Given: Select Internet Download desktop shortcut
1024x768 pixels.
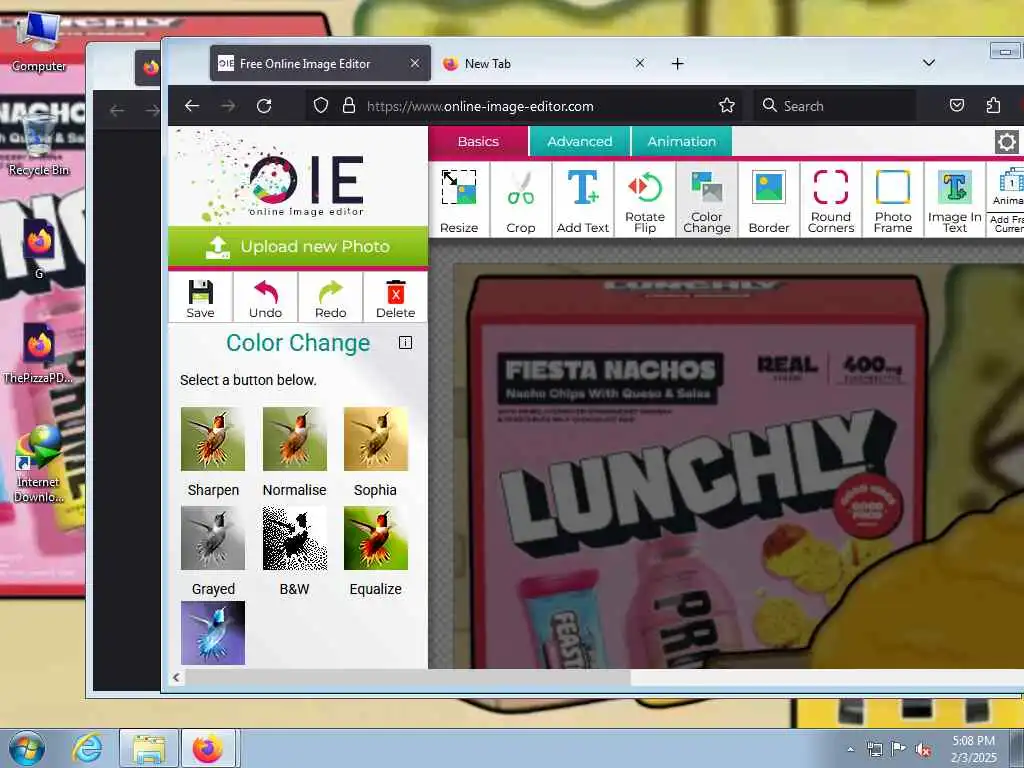Looking at the screenshot, I should click(39, 464).
